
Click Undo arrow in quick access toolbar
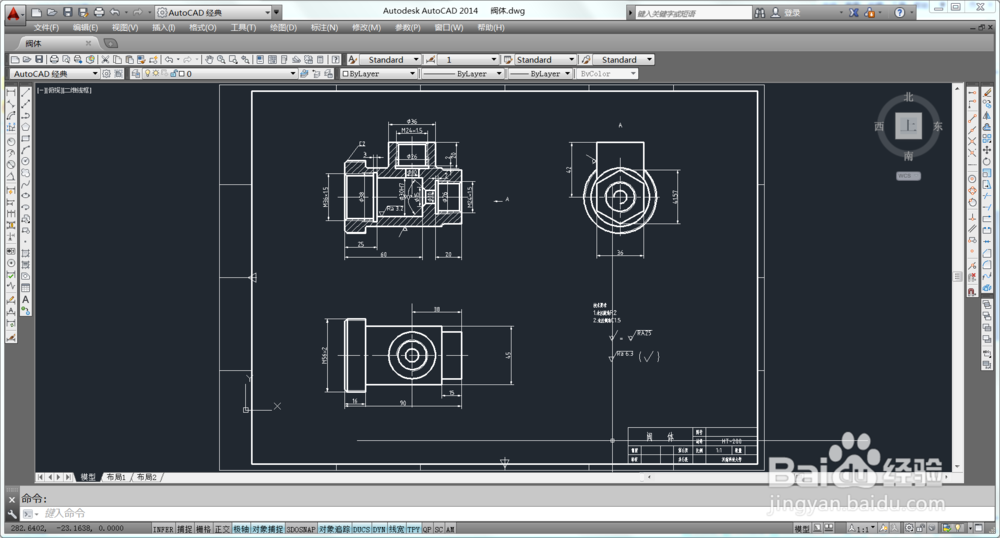coord(115,12)
